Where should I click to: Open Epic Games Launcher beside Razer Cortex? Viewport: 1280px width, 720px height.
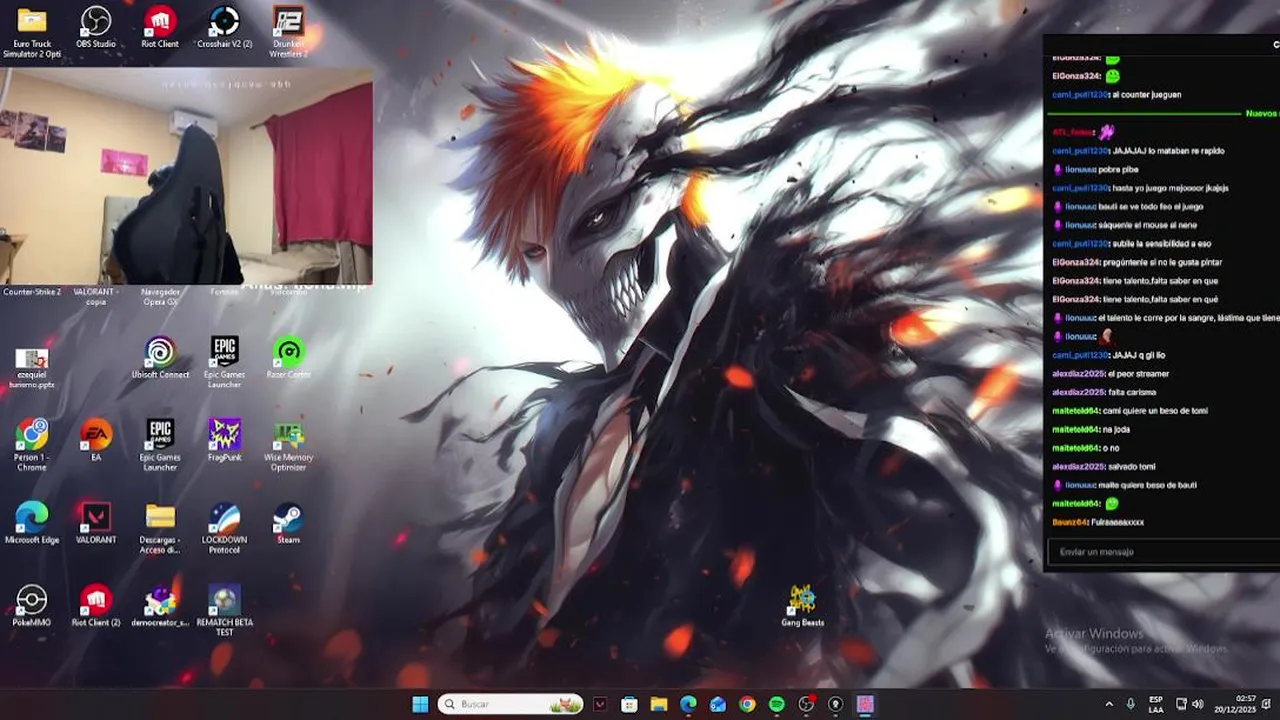click(224, 362)
